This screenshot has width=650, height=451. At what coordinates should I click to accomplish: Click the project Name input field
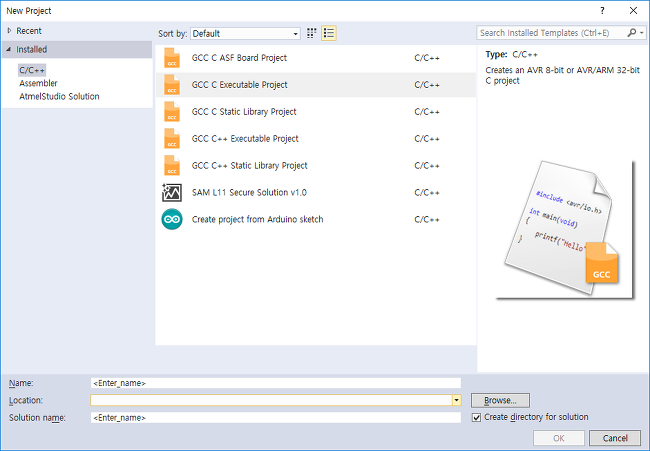point(276,383)
